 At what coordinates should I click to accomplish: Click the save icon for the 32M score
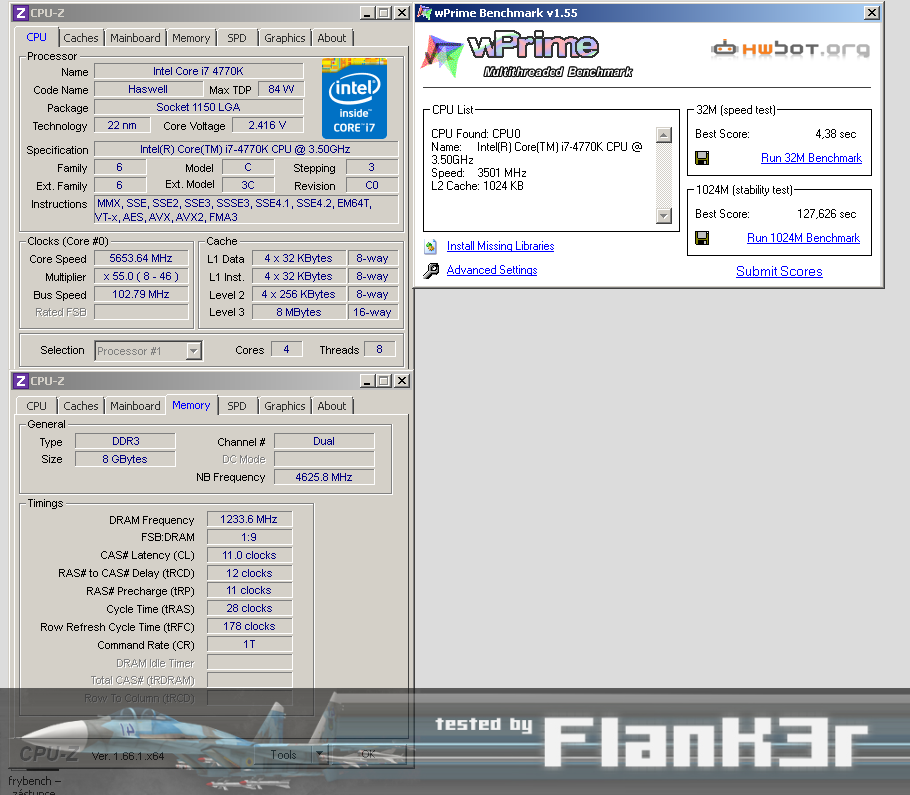point(702,158)
